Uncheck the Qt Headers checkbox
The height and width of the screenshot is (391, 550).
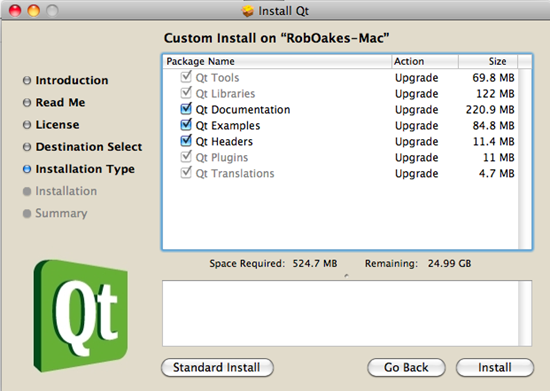pyautogui.click(x=186, y=141)
